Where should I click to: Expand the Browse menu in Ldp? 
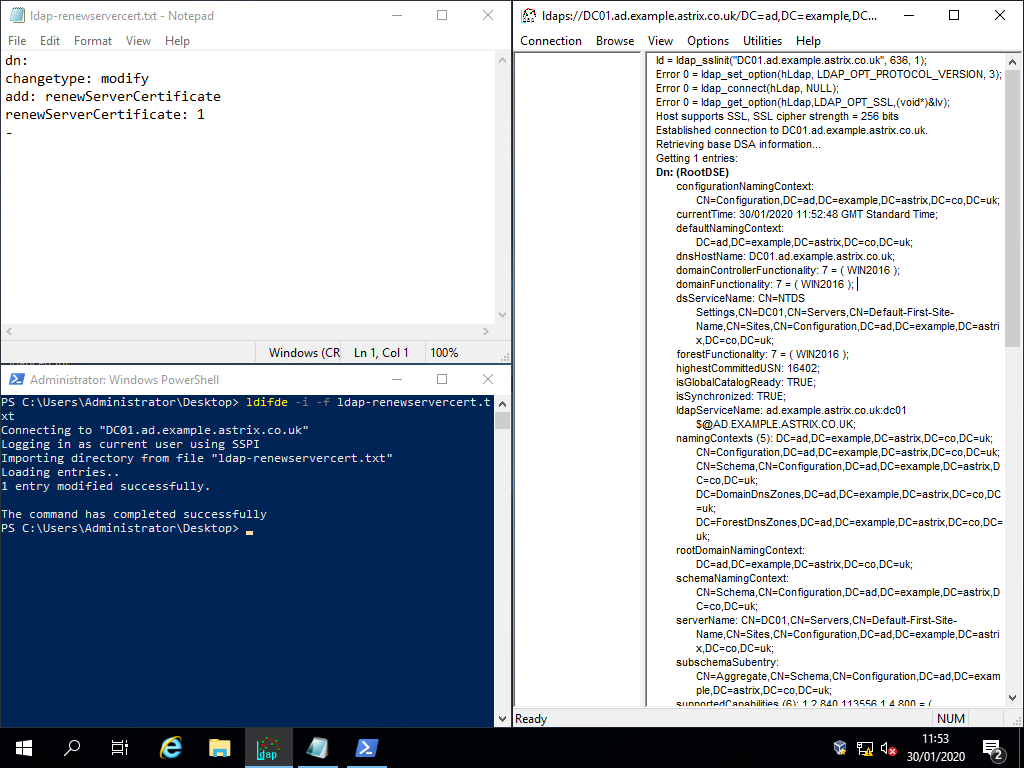coord(614,41)
